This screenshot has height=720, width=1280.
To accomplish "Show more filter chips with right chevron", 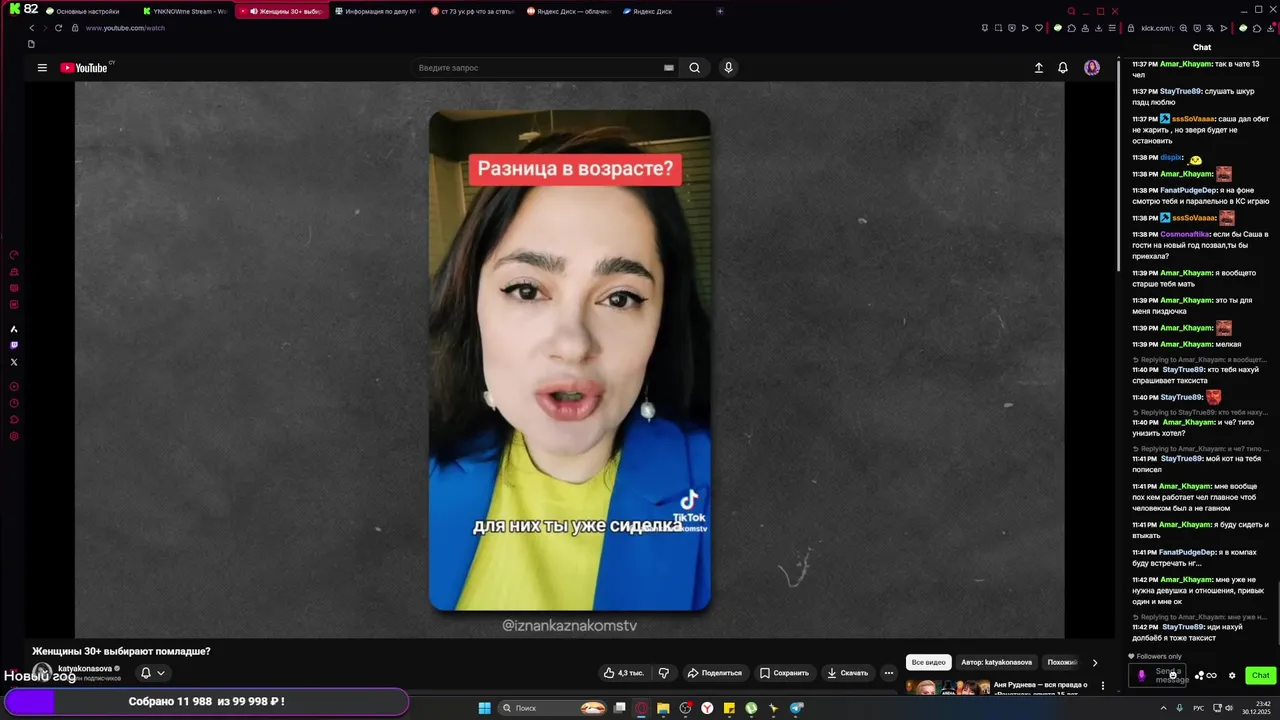I will click(1094, 662).
